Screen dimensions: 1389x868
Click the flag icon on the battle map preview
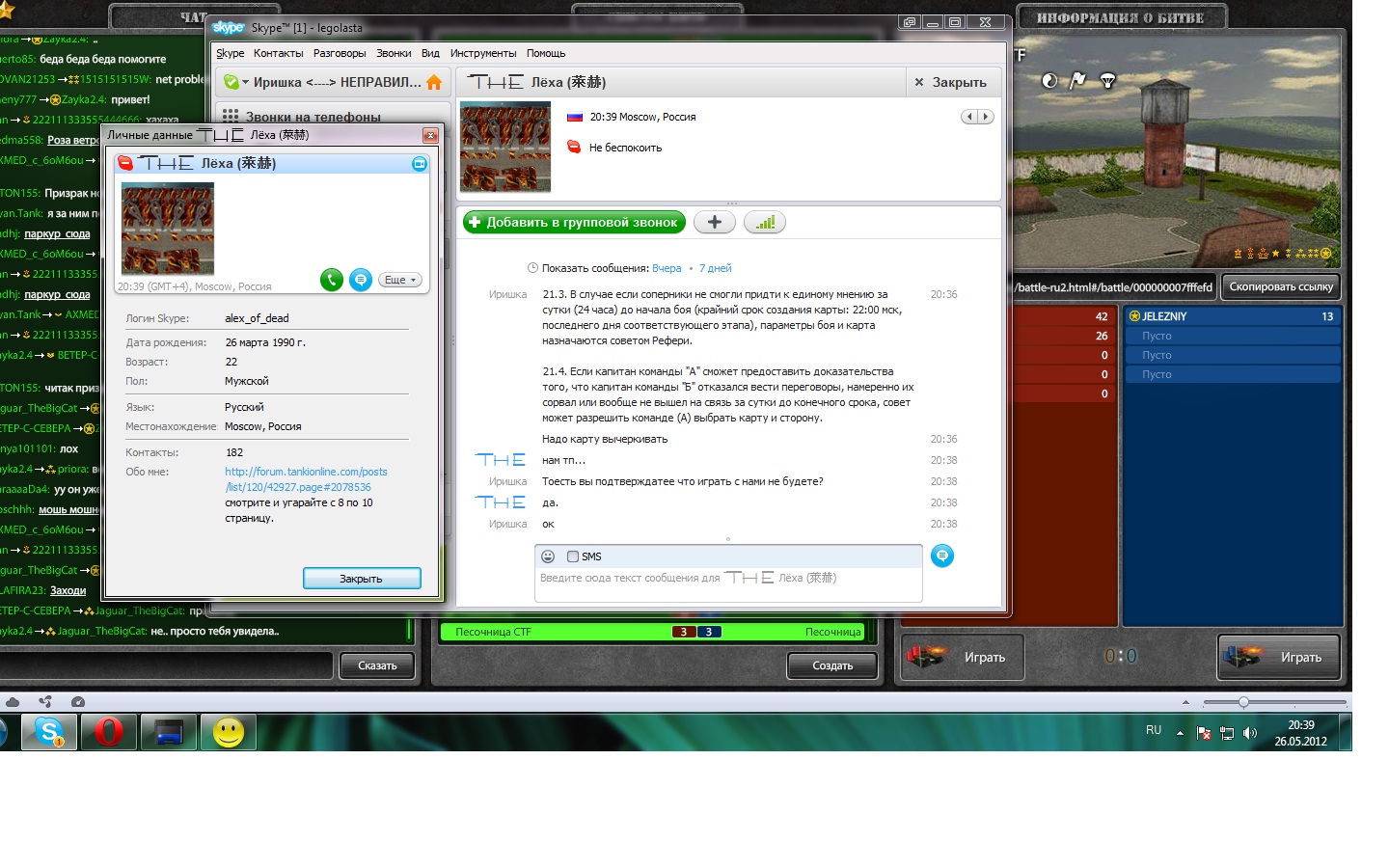point(1078,81)
